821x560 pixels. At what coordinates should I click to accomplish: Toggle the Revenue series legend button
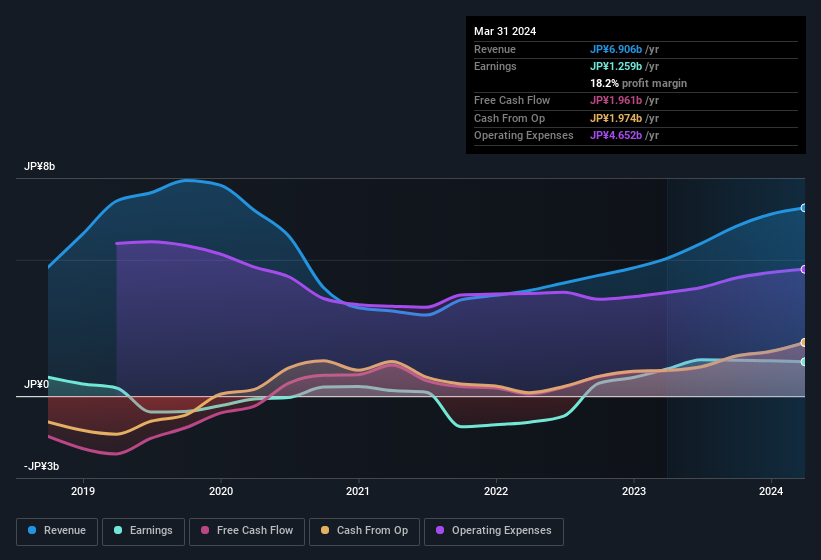(57, 531)
